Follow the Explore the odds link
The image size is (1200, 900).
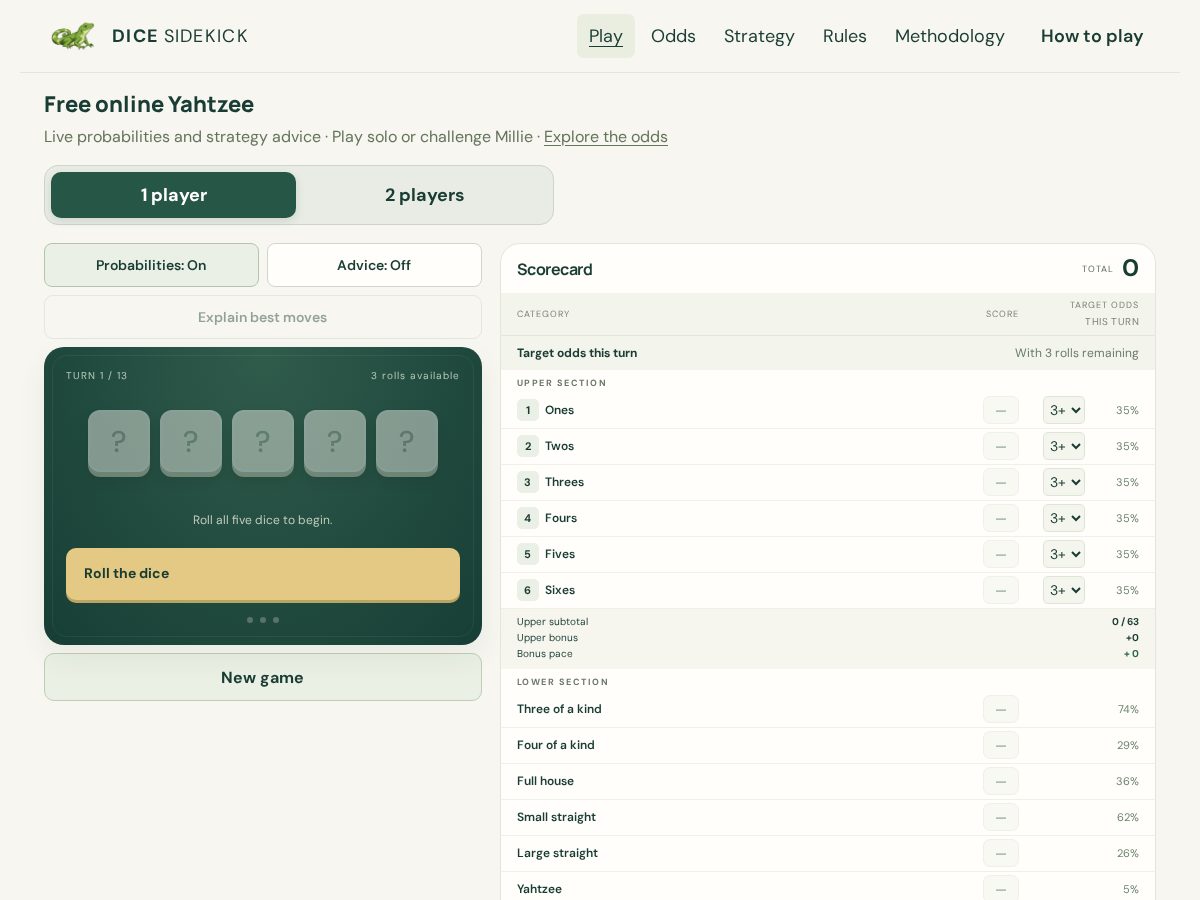coord(606,137)
